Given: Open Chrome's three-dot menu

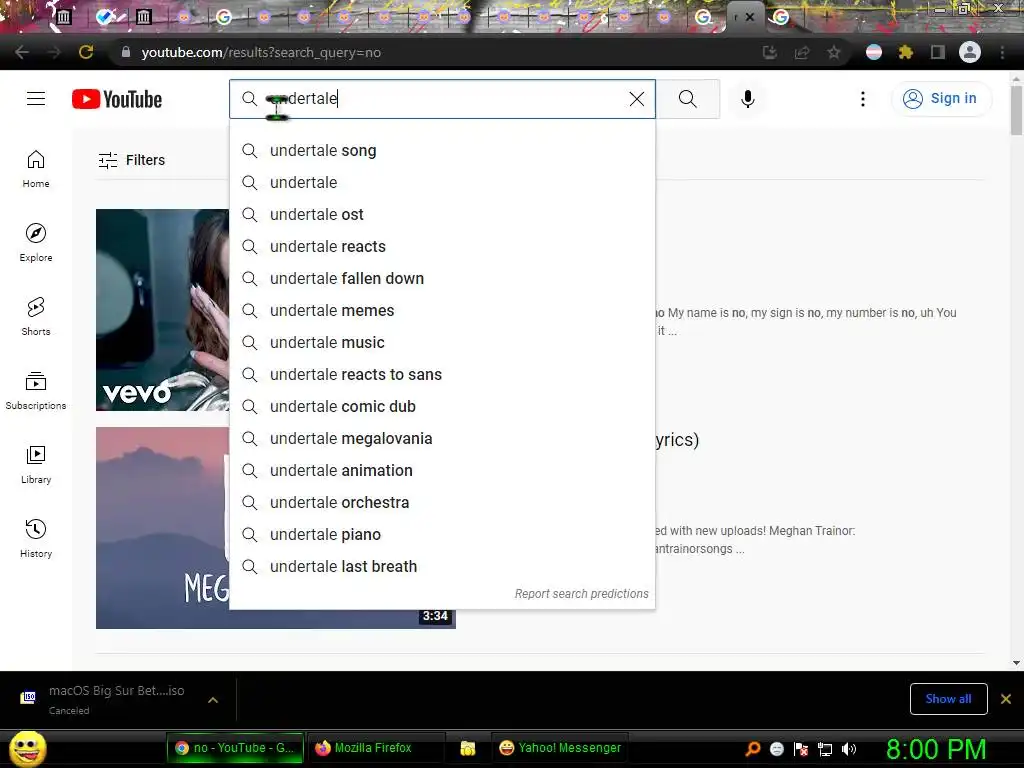Looking at the screenshot, I should click(1002, 52).
